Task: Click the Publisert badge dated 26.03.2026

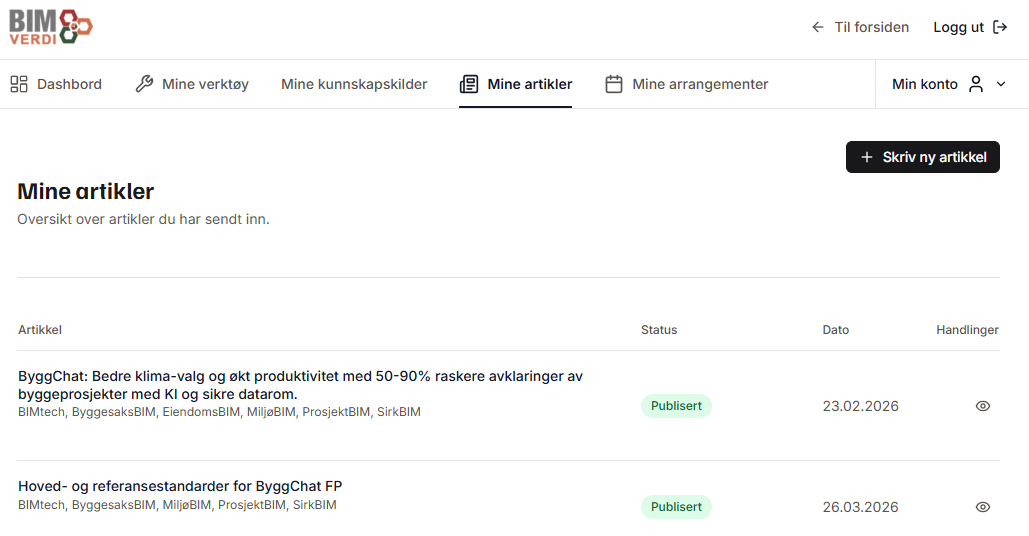Action: tap(676, 507)
